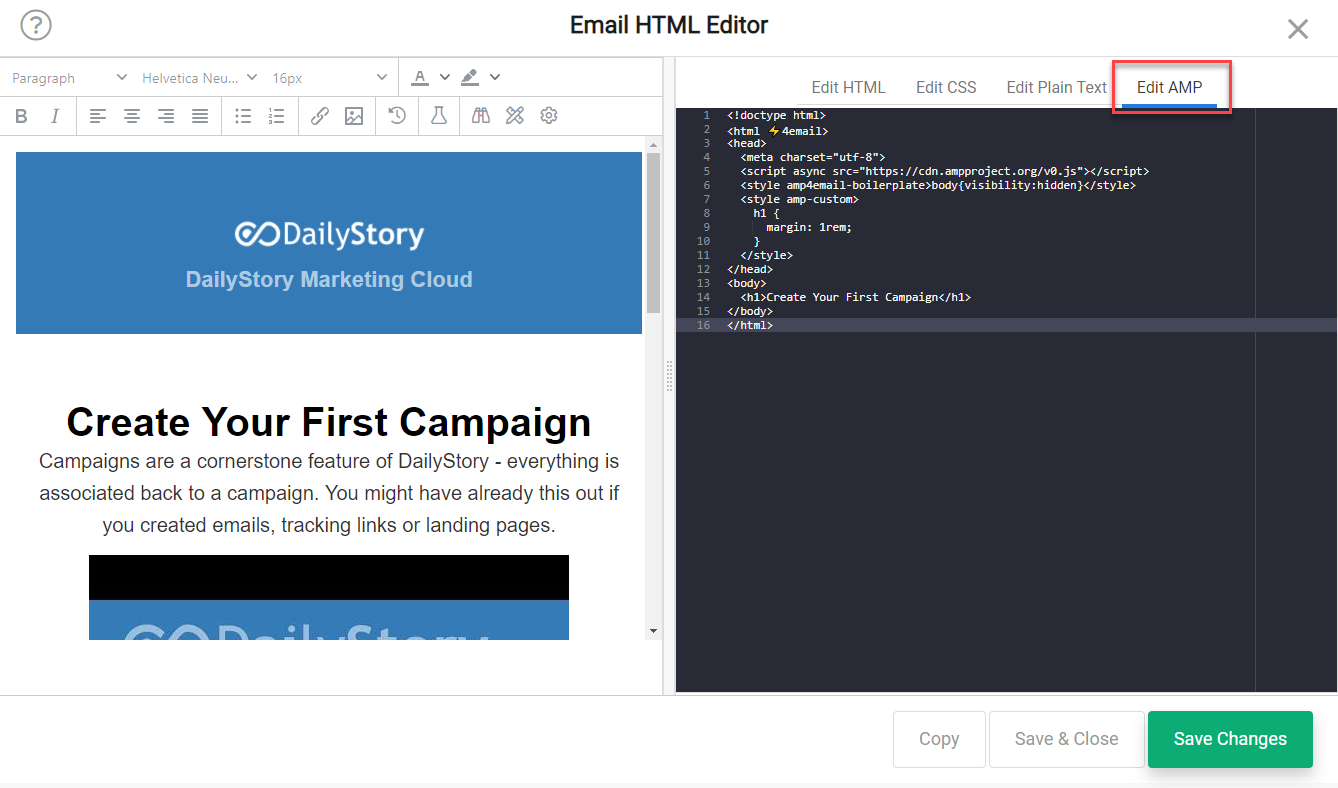Click the preview scrollbar thumb
Image resolution: width=1338 pixels, height=788 pixels.
point(653,232)
